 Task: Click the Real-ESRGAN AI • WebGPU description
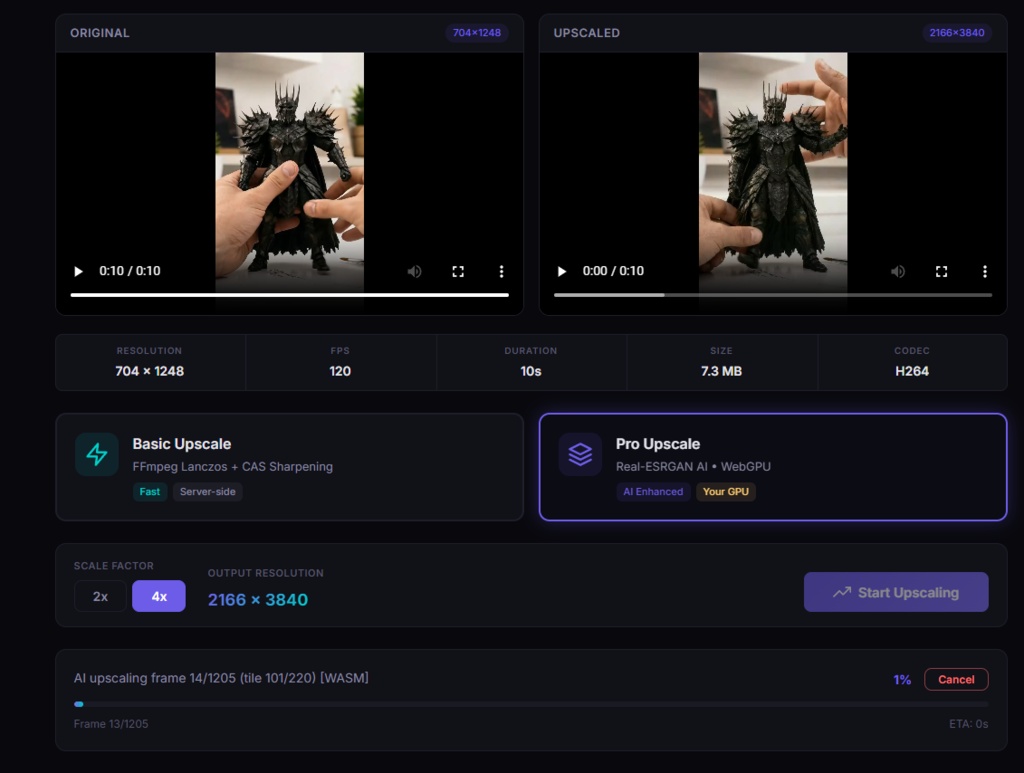[693, 466]
